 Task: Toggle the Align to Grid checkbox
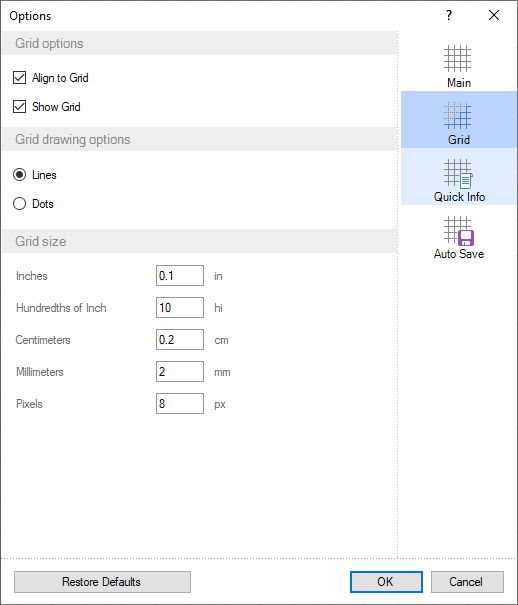[x=20, y=78]
